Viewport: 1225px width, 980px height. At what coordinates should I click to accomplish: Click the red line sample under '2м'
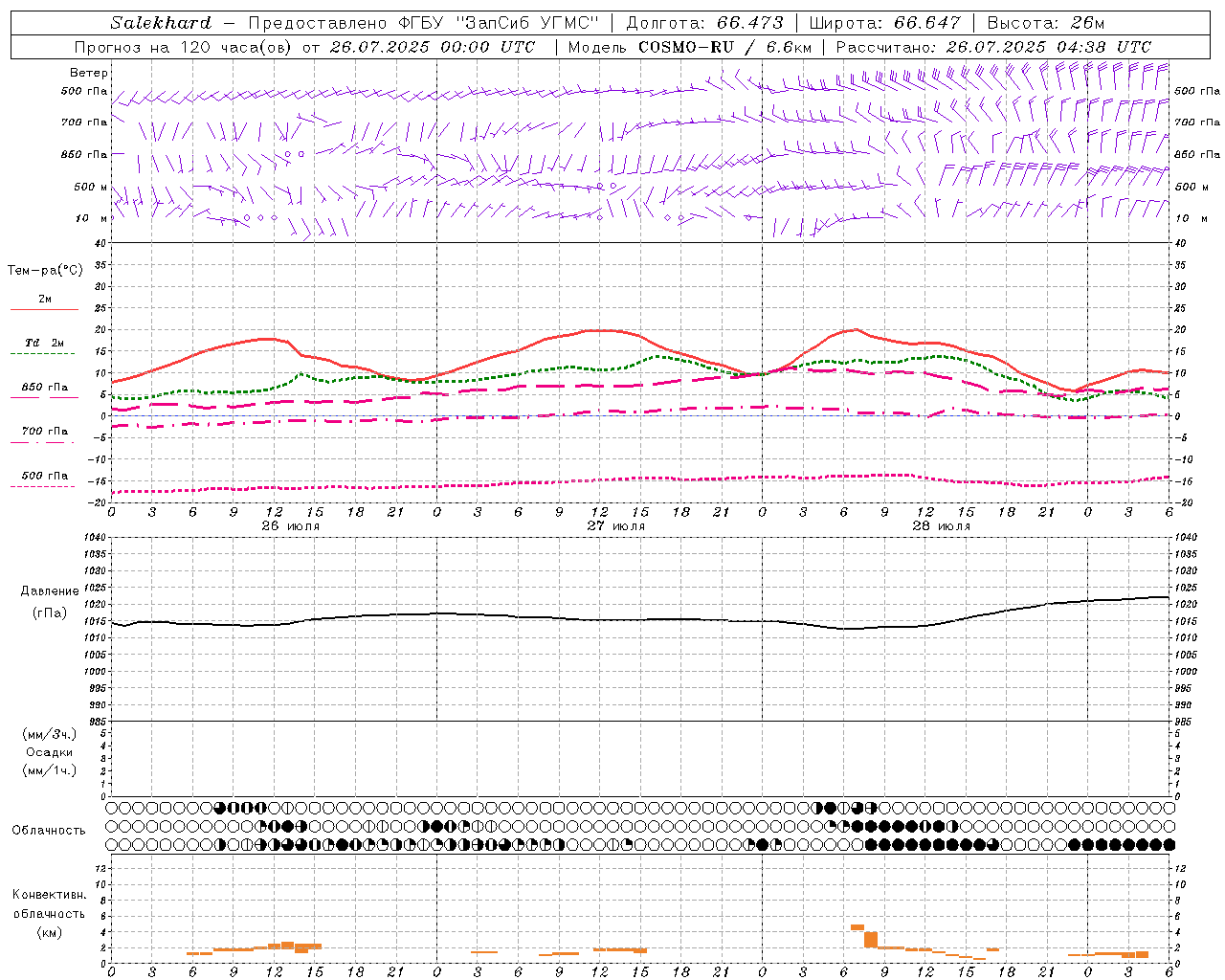pos(44,310)
